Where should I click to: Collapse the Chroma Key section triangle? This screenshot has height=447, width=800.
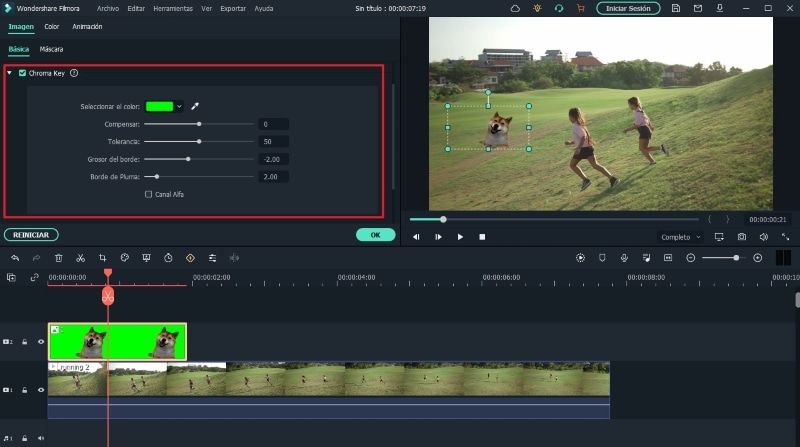click(9, 73)
